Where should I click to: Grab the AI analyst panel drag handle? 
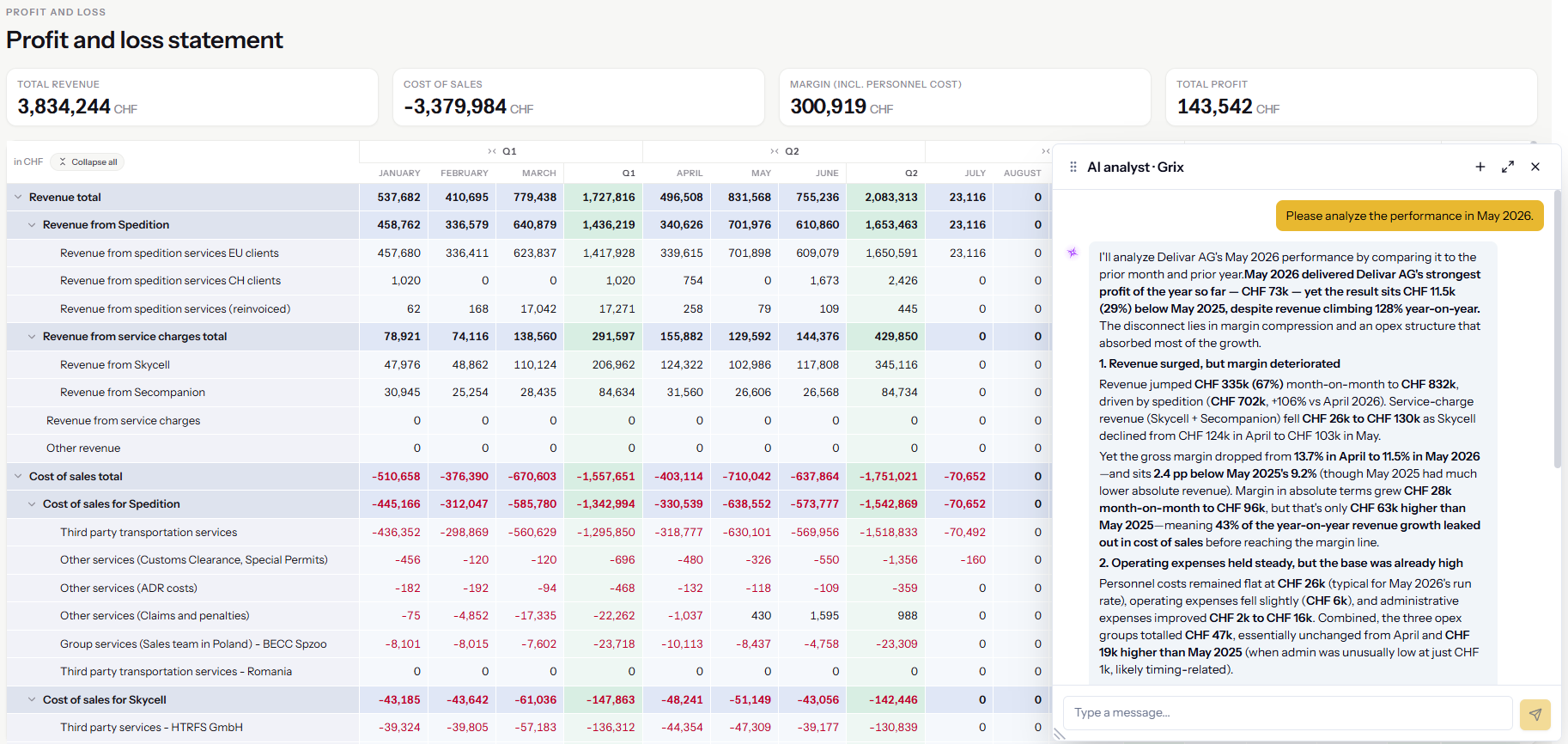(1073, 167)
